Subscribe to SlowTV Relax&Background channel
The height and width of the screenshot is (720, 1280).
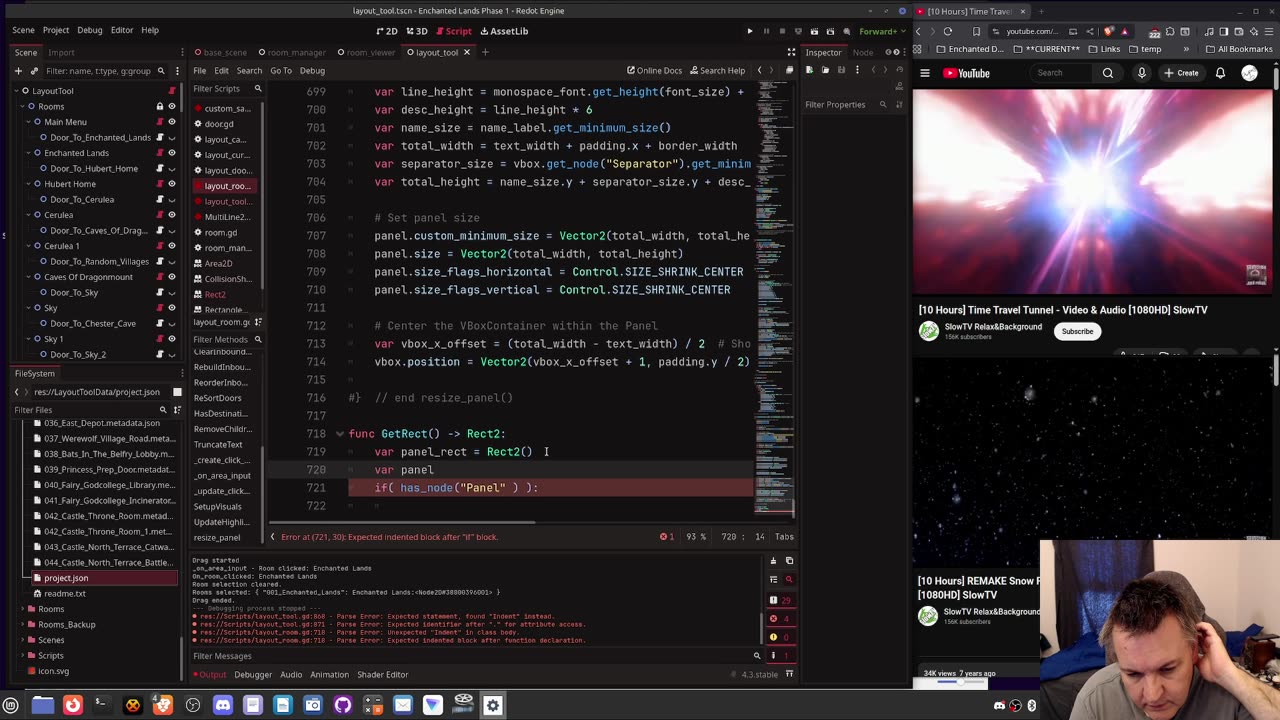(x=1077, y=331)
